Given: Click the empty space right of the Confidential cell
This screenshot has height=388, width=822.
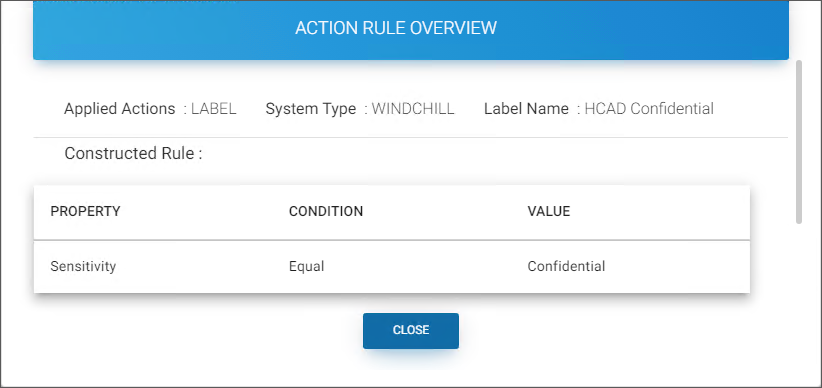Looking at the screenshot, I should [676, 266].
